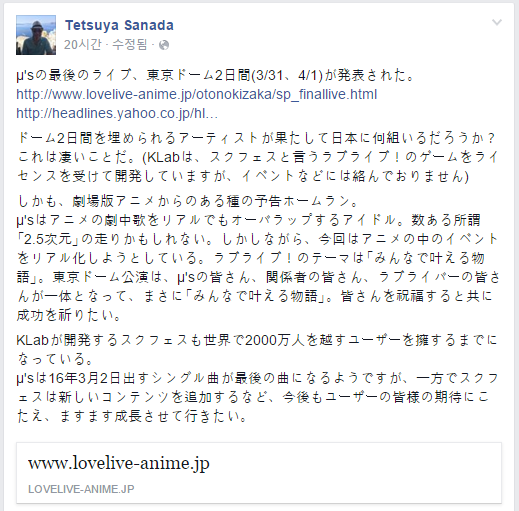This screenshot has height=511, width=519.
Task: View edit history via 수정됨
Action: (x=129, y=45)
